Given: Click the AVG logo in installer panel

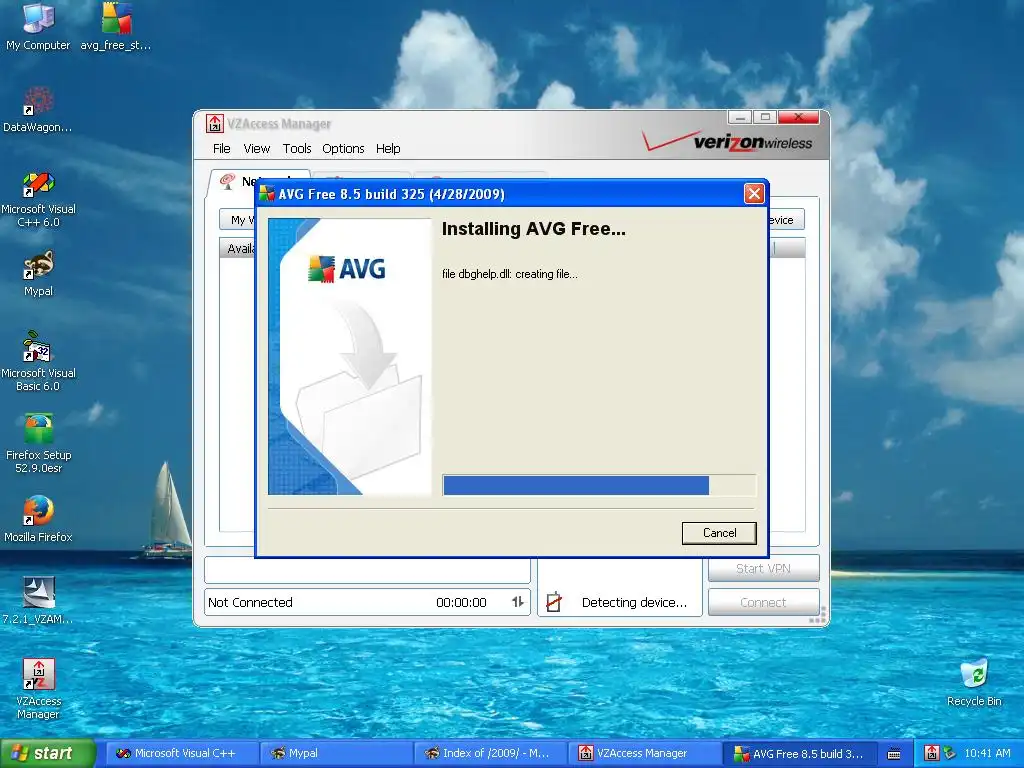Looking at the screenshot, I should point(347,268).
